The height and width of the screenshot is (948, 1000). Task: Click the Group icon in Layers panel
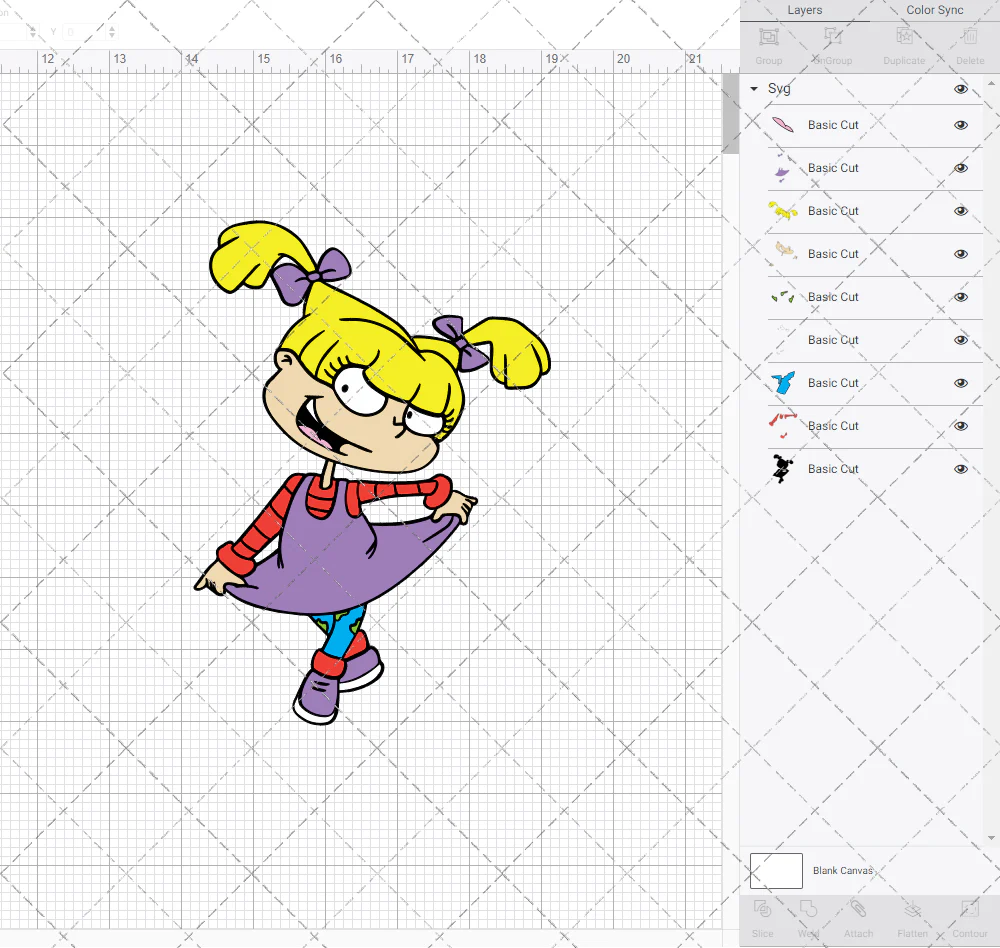pos(769,38)
